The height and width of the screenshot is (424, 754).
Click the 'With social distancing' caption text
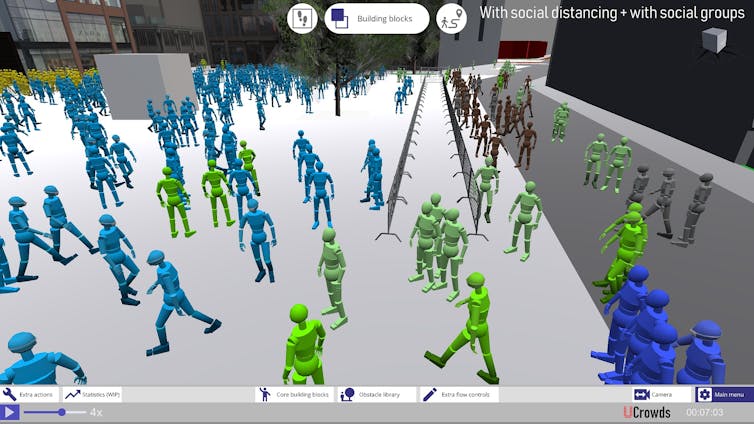coord(612,13)
